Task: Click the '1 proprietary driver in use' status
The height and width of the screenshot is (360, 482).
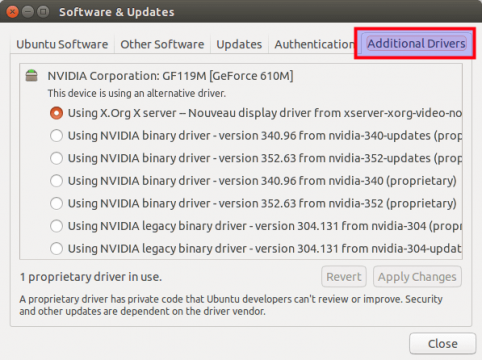Action: coord(91,277)
